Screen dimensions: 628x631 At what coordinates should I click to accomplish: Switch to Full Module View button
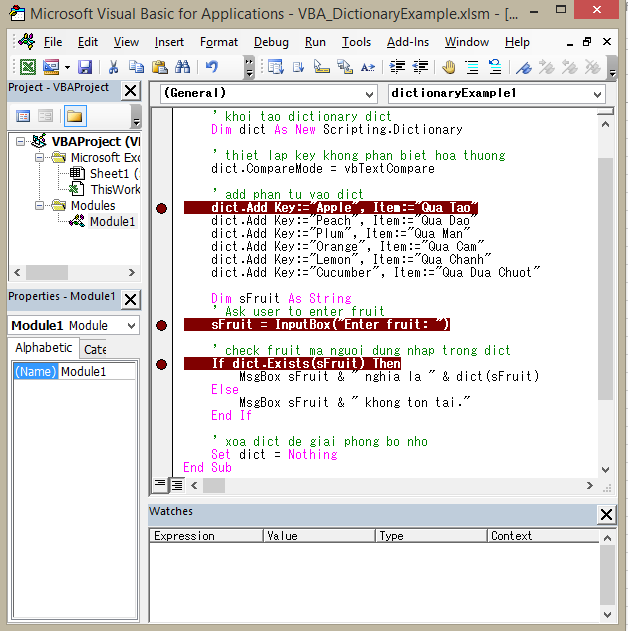tap(177, 485)
